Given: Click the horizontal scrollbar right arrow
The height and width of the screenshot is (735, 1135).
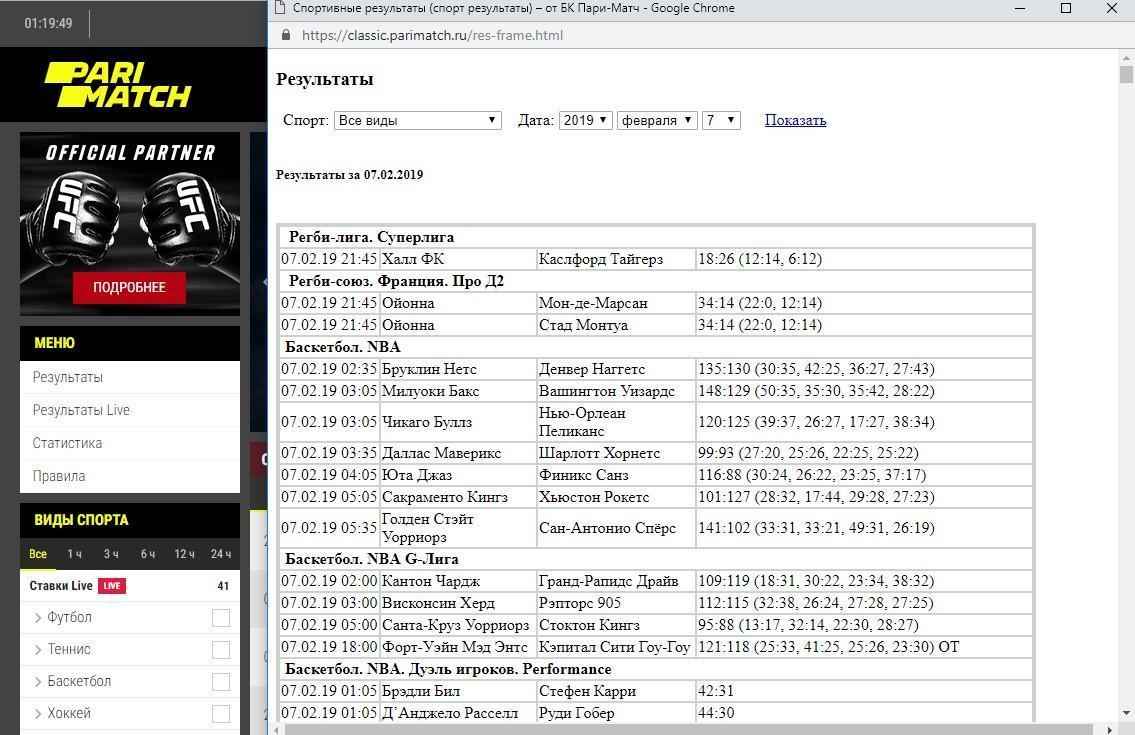Looking at the screenshot, I should click(x=1110, y=729).
